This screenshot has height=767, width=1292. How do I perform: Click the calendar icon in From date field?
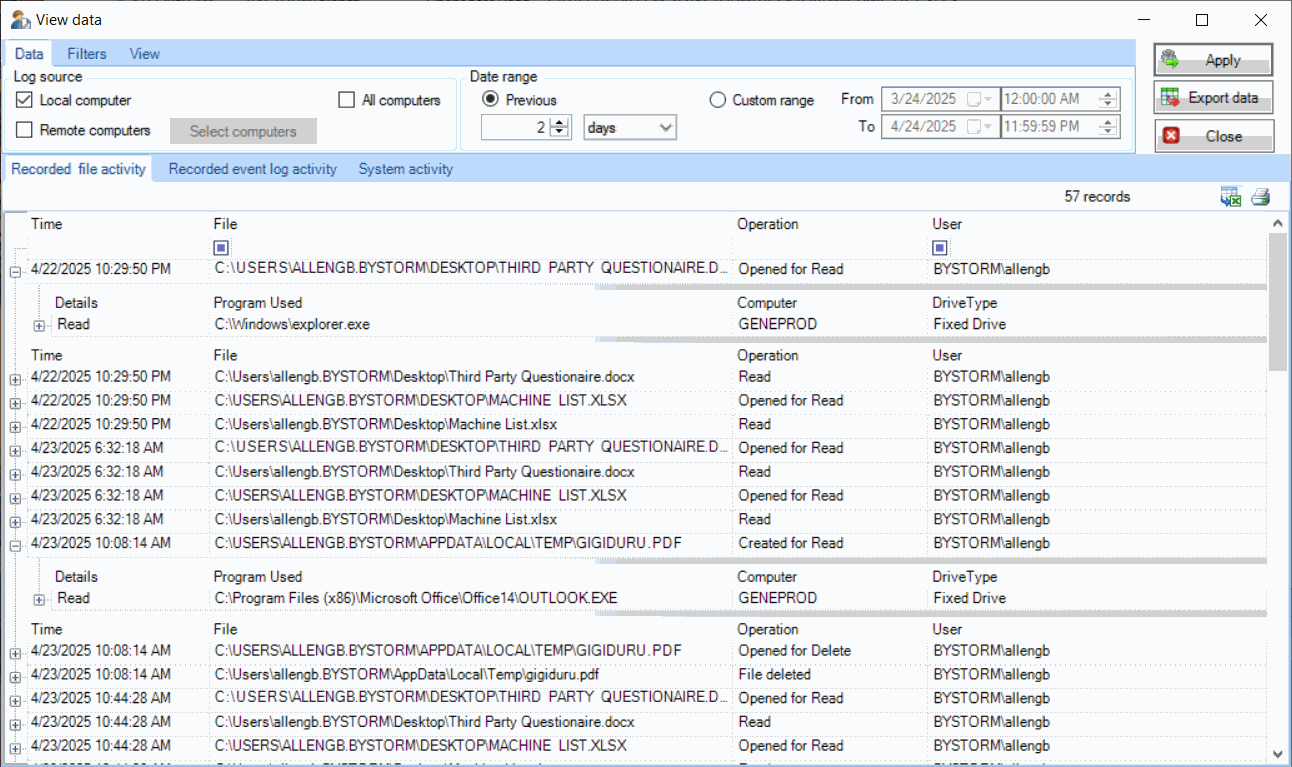click(974, 99)
